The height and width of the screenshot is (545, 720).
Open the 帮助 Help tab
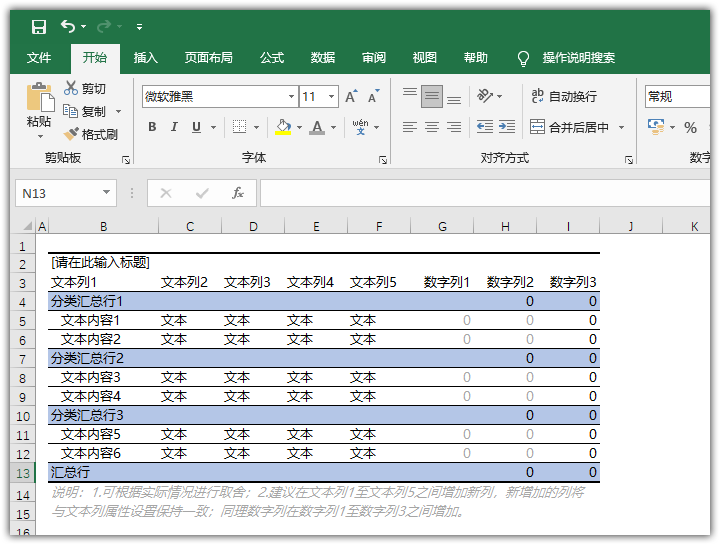(475, 58)
